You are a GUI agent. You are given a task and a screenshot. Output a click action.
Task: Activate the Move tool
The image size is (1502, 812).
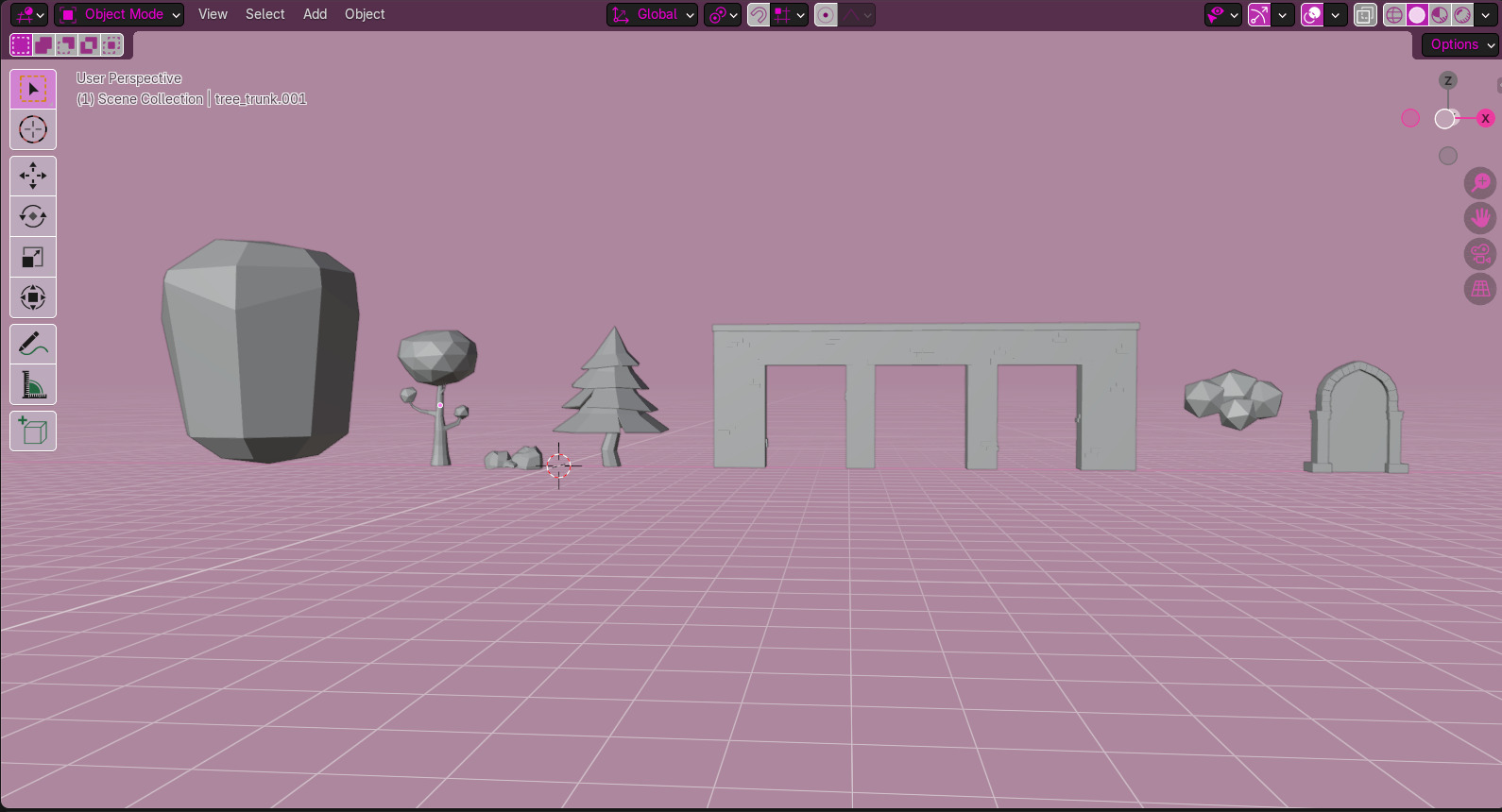pos(33,176)
